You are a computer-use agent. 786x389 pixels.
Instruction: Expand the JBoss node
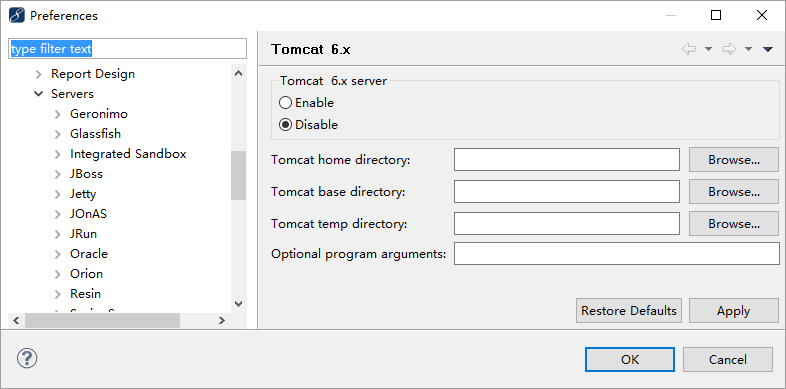(x=58, y=174)
